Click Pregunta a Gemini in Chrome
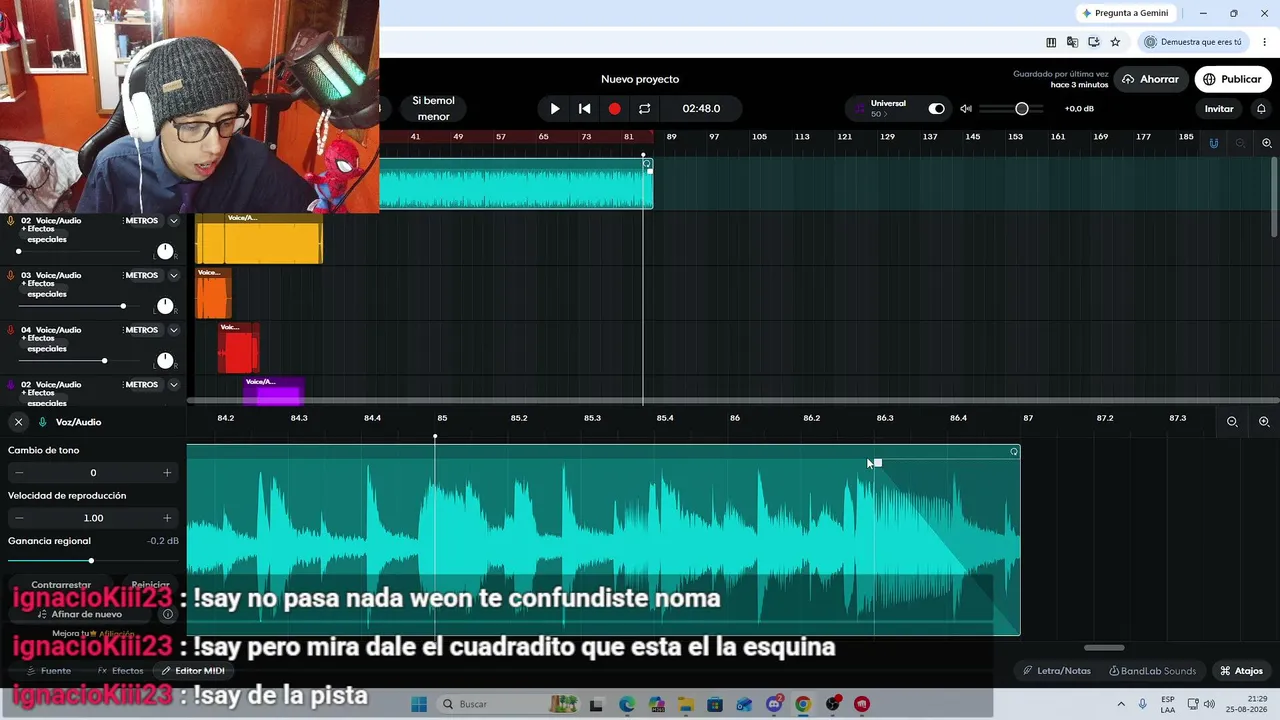The height and width of the screenshot is (720, 1280). click(x=1124, y=13)
